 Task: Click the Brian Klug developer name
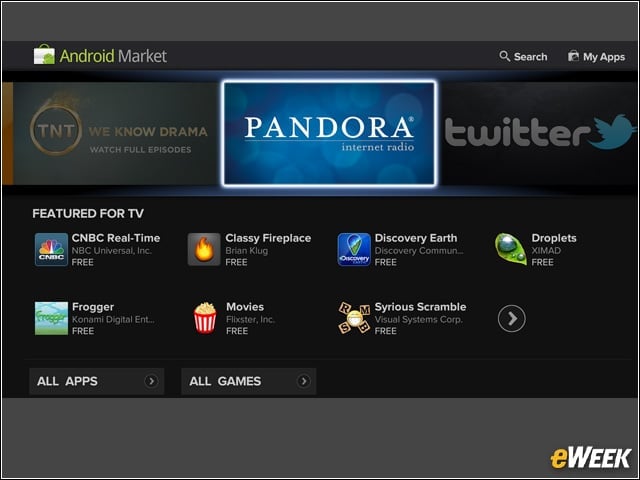(247, 251)
